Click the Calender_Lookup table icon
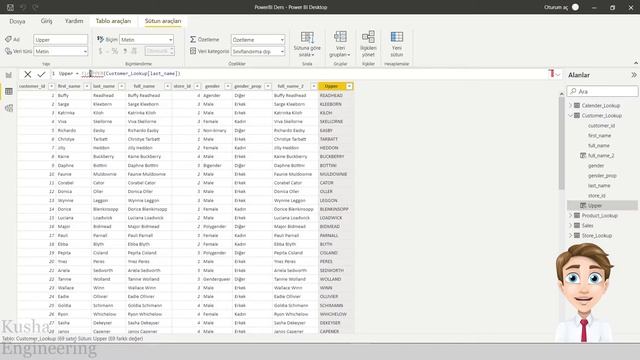640x360 pixels. 577,105
